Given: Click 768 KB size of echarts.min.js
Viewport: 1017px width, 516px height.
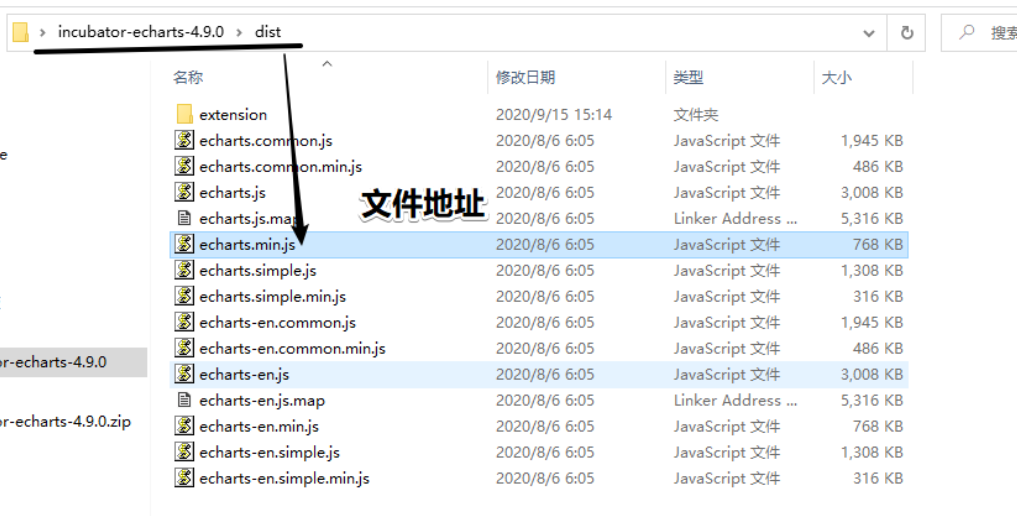Looking at the screenshot, I should point(877,244).
